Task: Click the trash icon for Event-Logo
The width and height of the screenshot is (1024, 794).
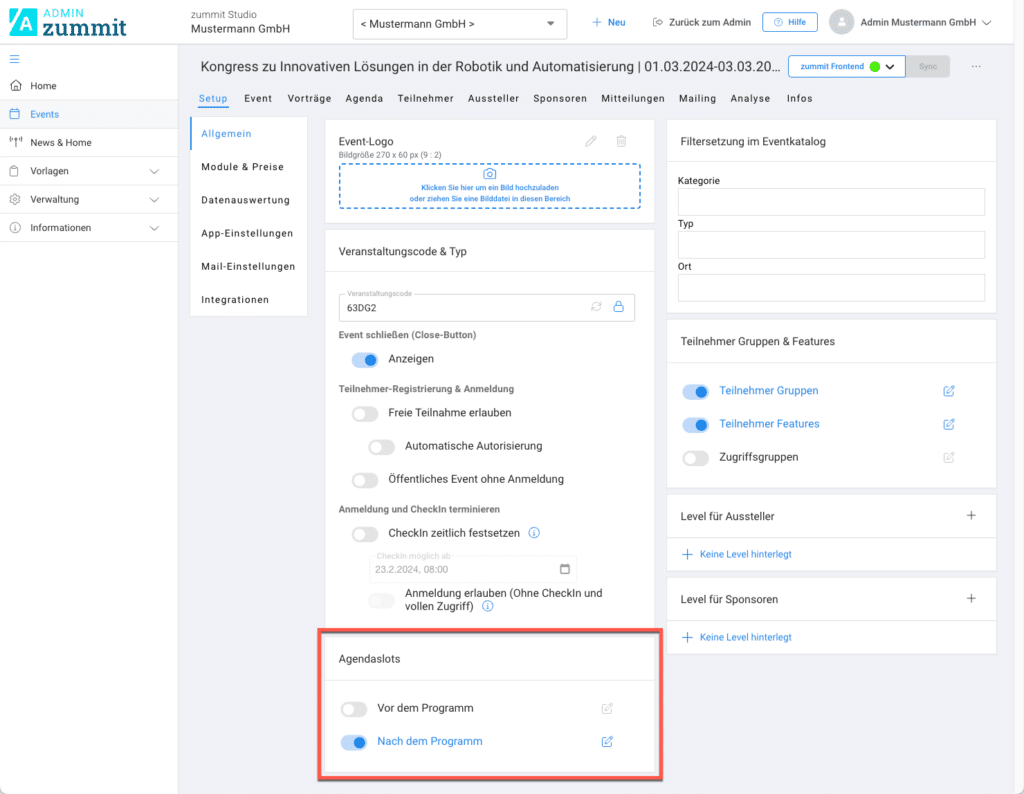Action: pos(621,141)
